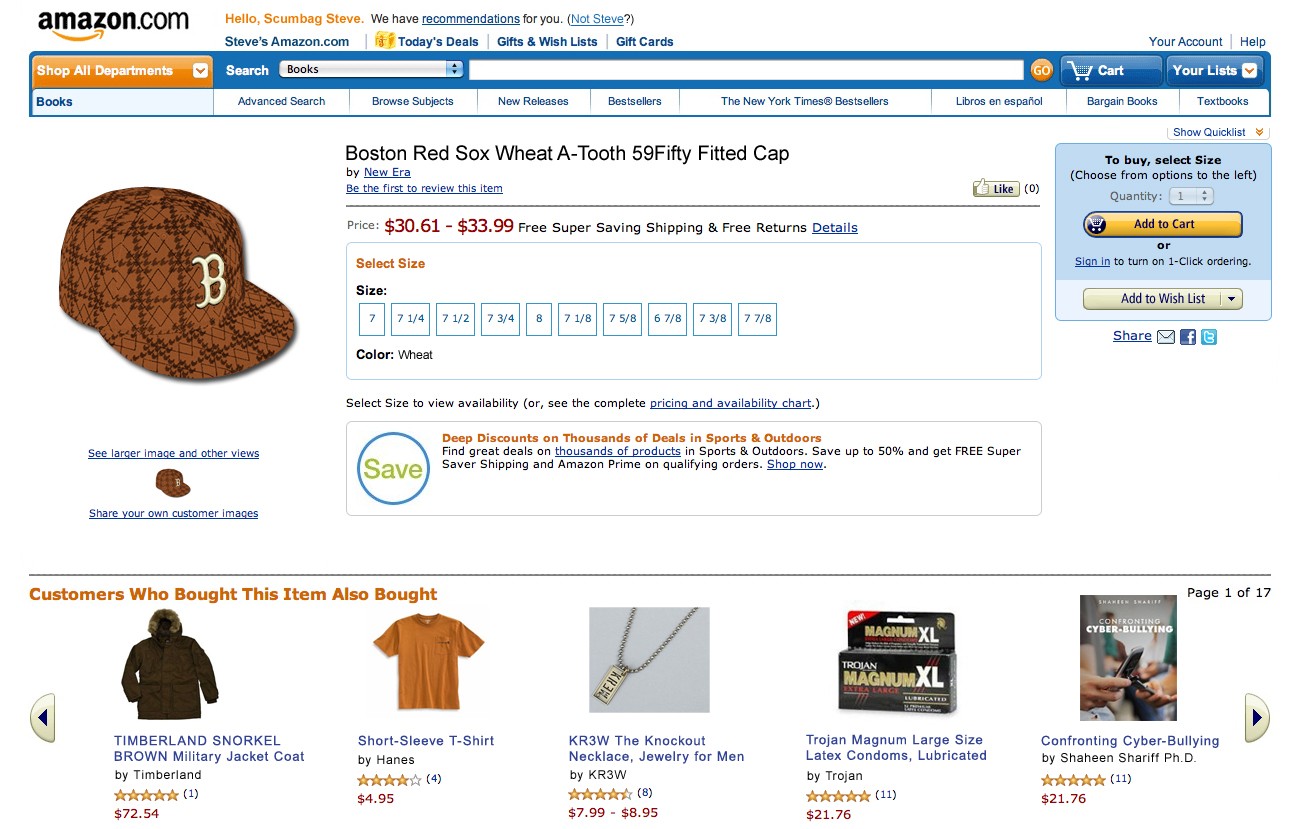Share the cap on Twitter
The image size is (1300, 829).
tap(1209, 337)
